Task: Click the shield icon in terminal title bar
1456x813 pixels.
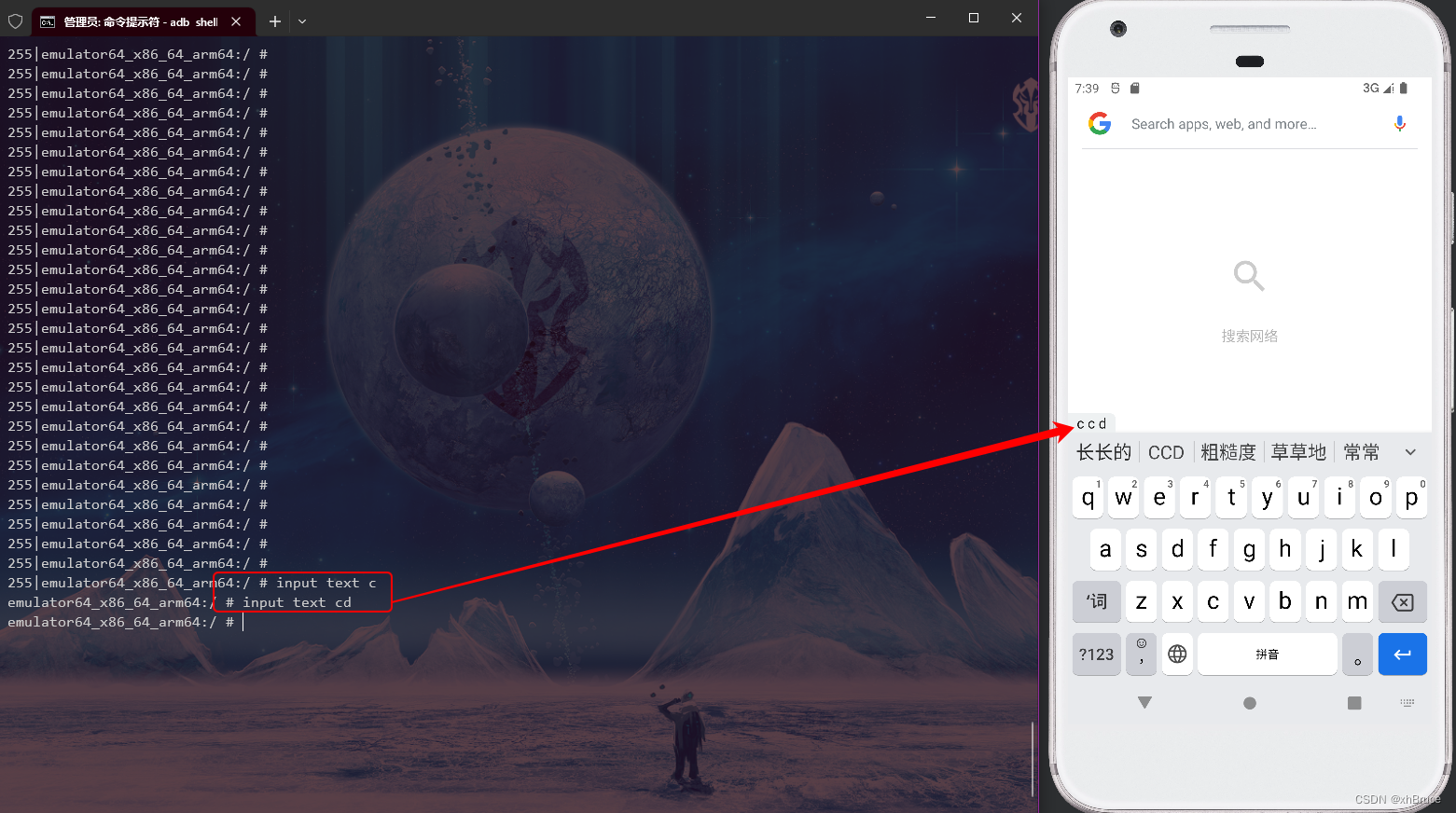Action: (15, 21)
